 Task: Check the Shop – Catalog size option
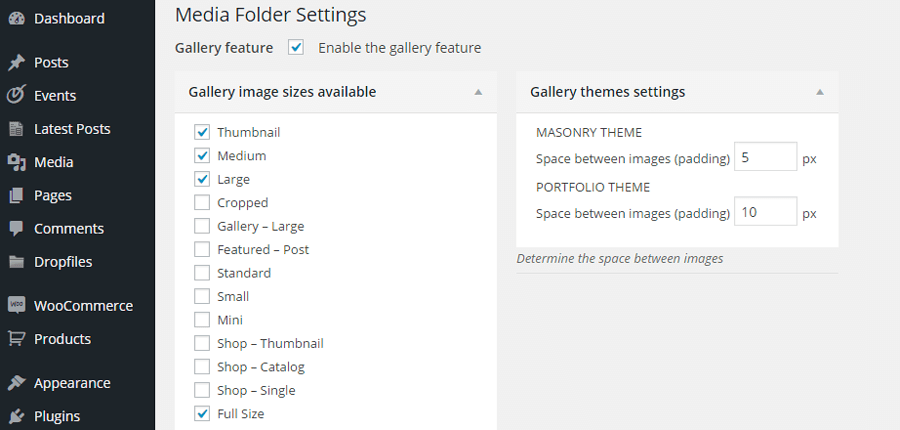[202, 366]
